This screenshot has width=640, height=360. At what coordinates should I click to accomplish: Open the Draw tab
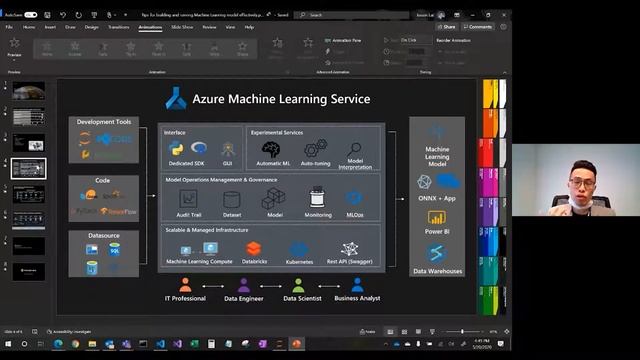coord(70,27)
